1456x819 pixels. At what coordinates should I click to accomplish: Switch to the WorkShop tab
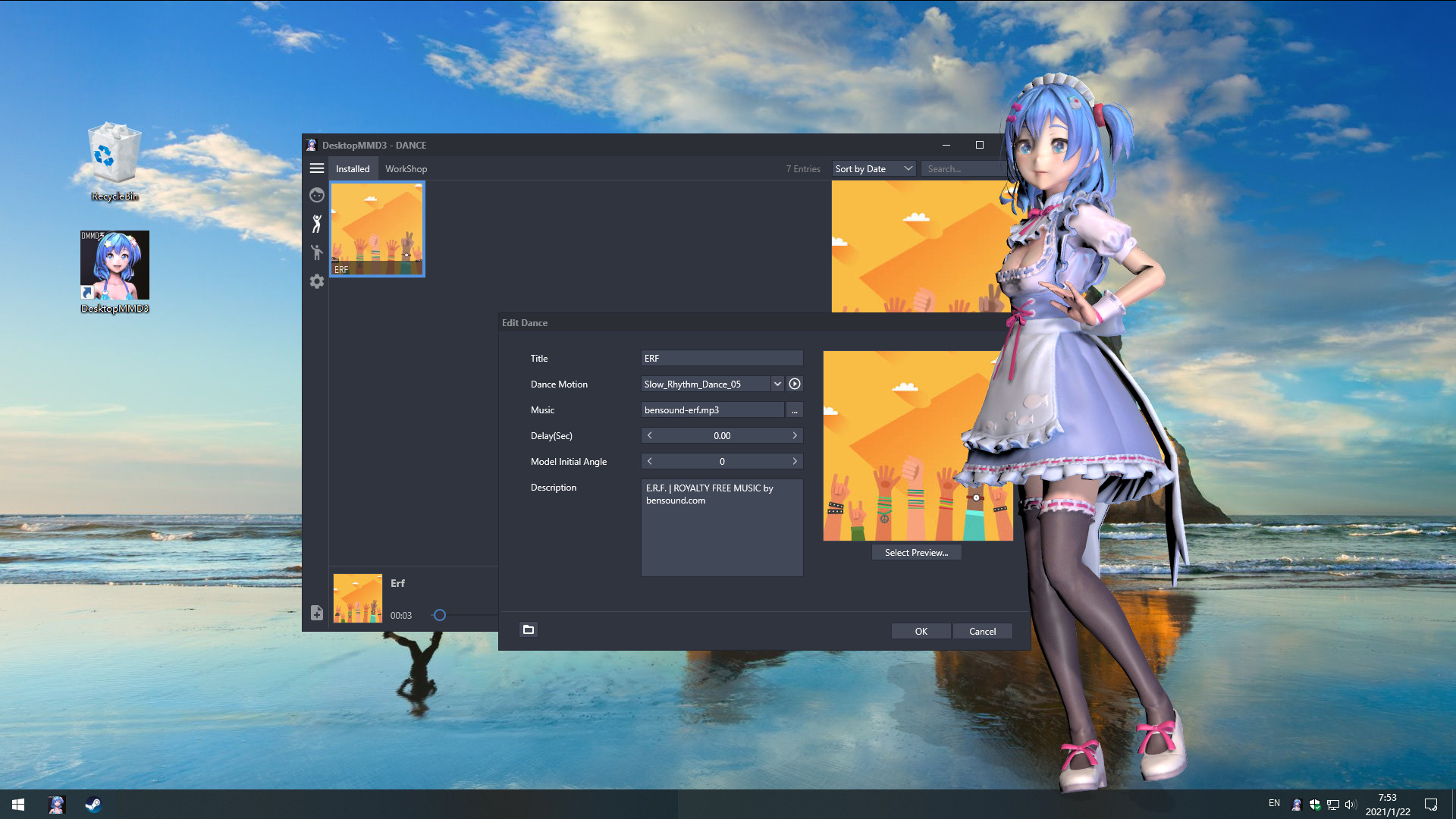tap(406, 168)
